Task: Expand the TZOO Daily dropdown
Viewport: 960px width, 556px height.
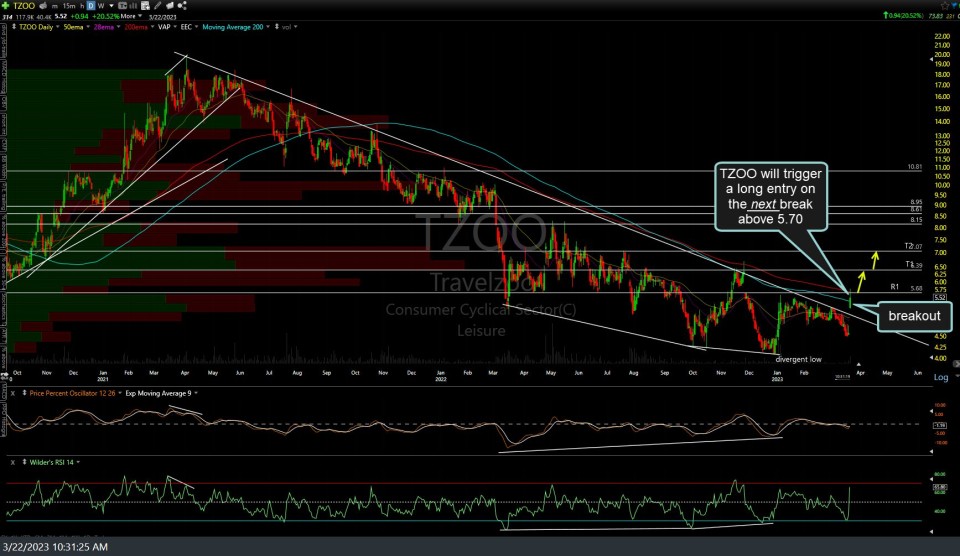Action: coord(31,26)
